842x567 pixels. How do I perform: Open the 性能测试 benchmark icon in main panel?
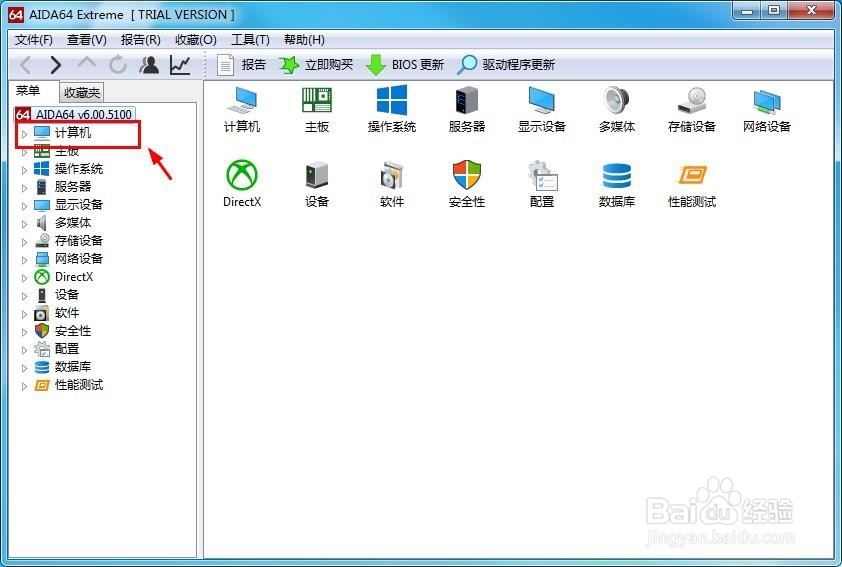coord(692,184)
